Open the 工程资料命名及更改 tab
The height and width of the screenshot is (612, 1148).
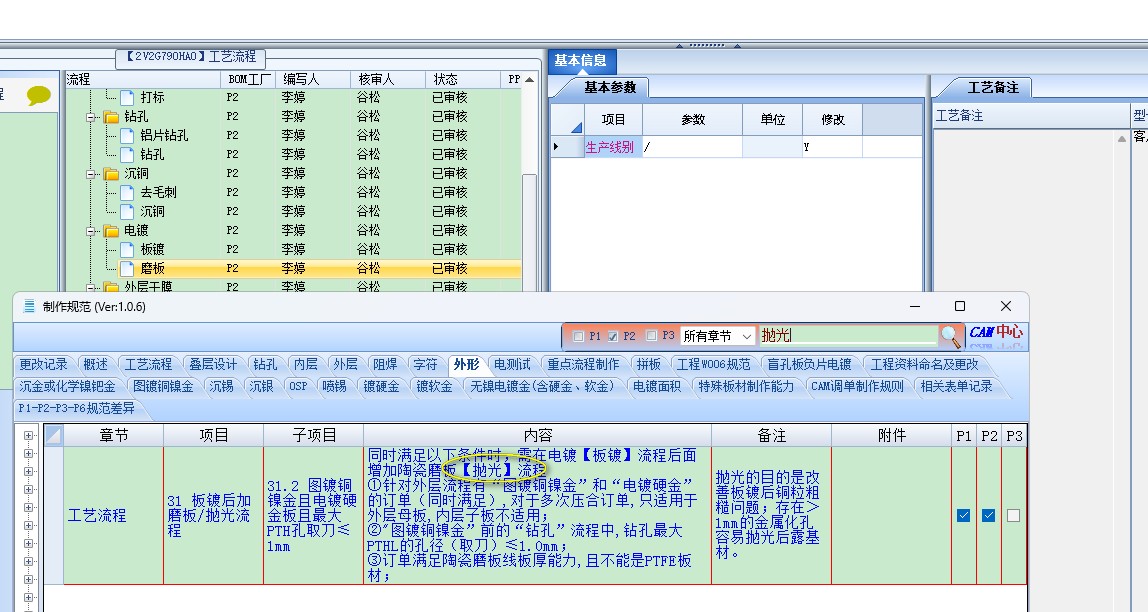[x=924, y=364]
